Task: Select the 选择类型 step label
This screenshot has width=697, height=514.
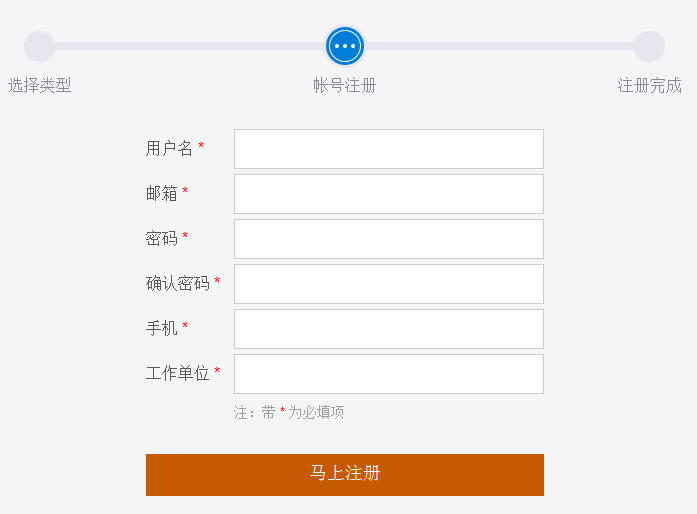Action: click(x=40, y=85)
